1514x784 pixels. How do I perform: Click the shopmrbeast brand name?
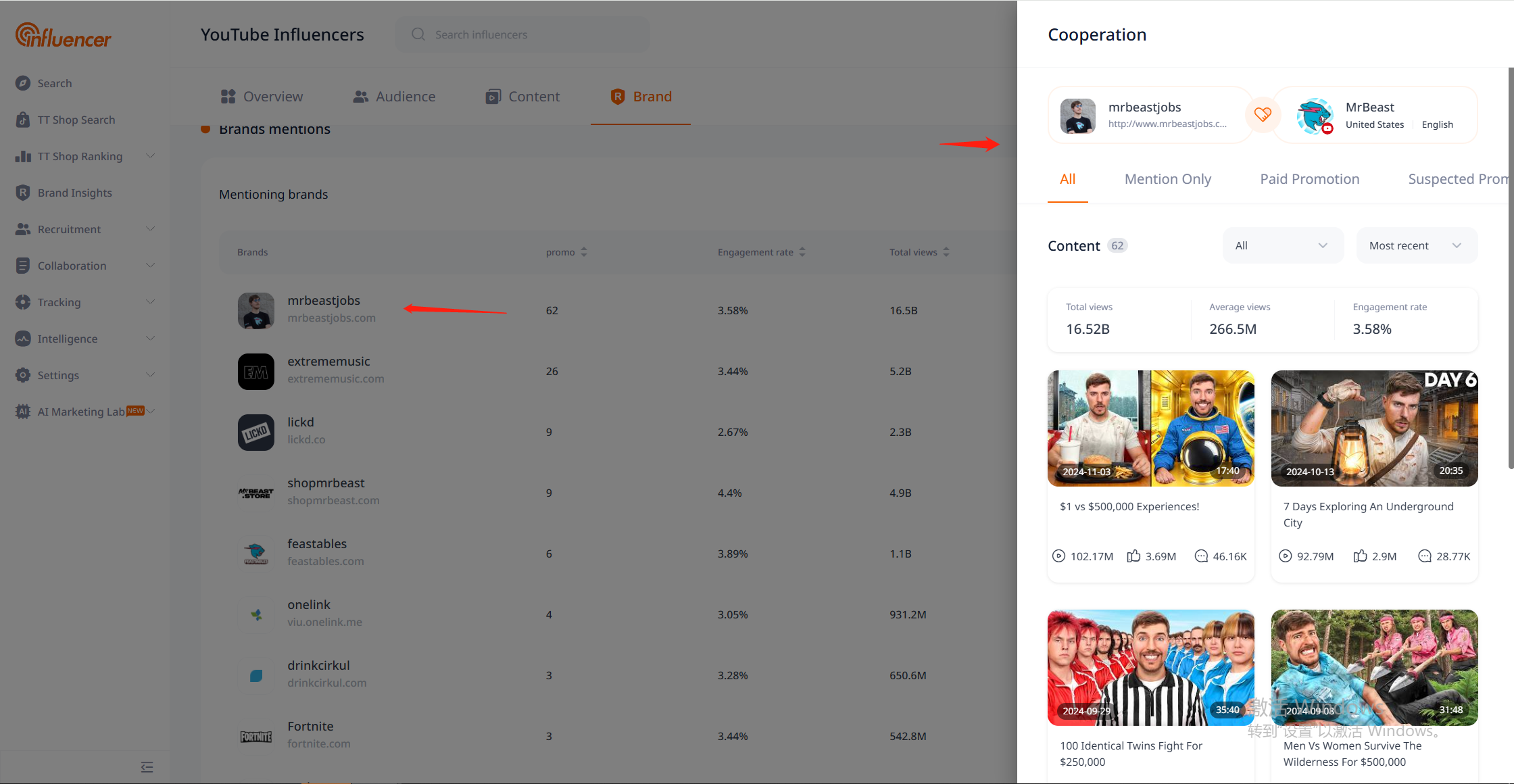point(326,483)
